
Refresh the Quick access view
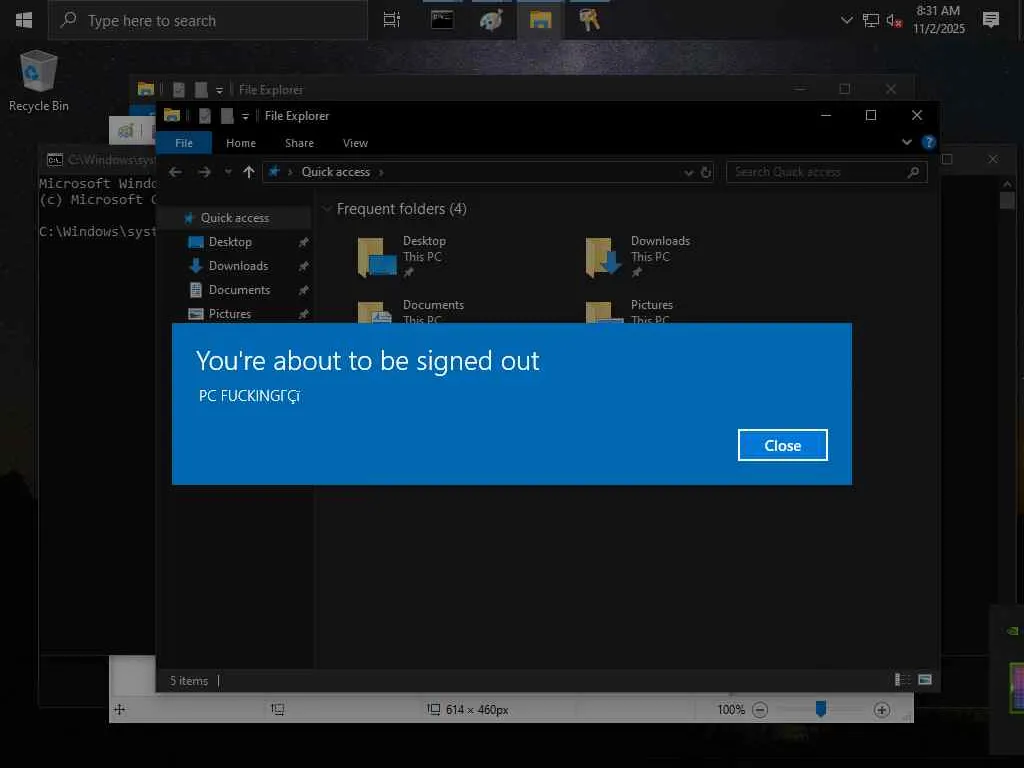coord(706,172)
